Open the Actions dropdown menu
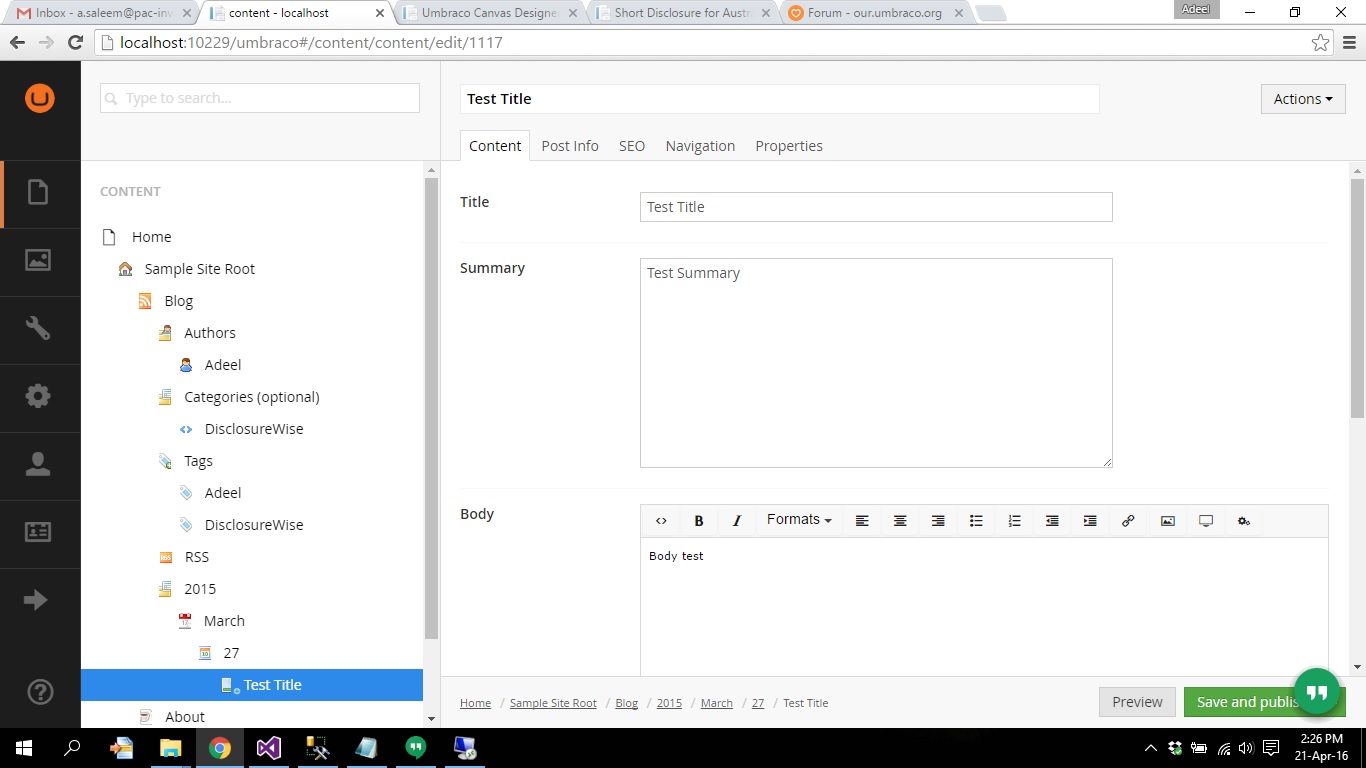1366x768 pixels. point(1302,99)
